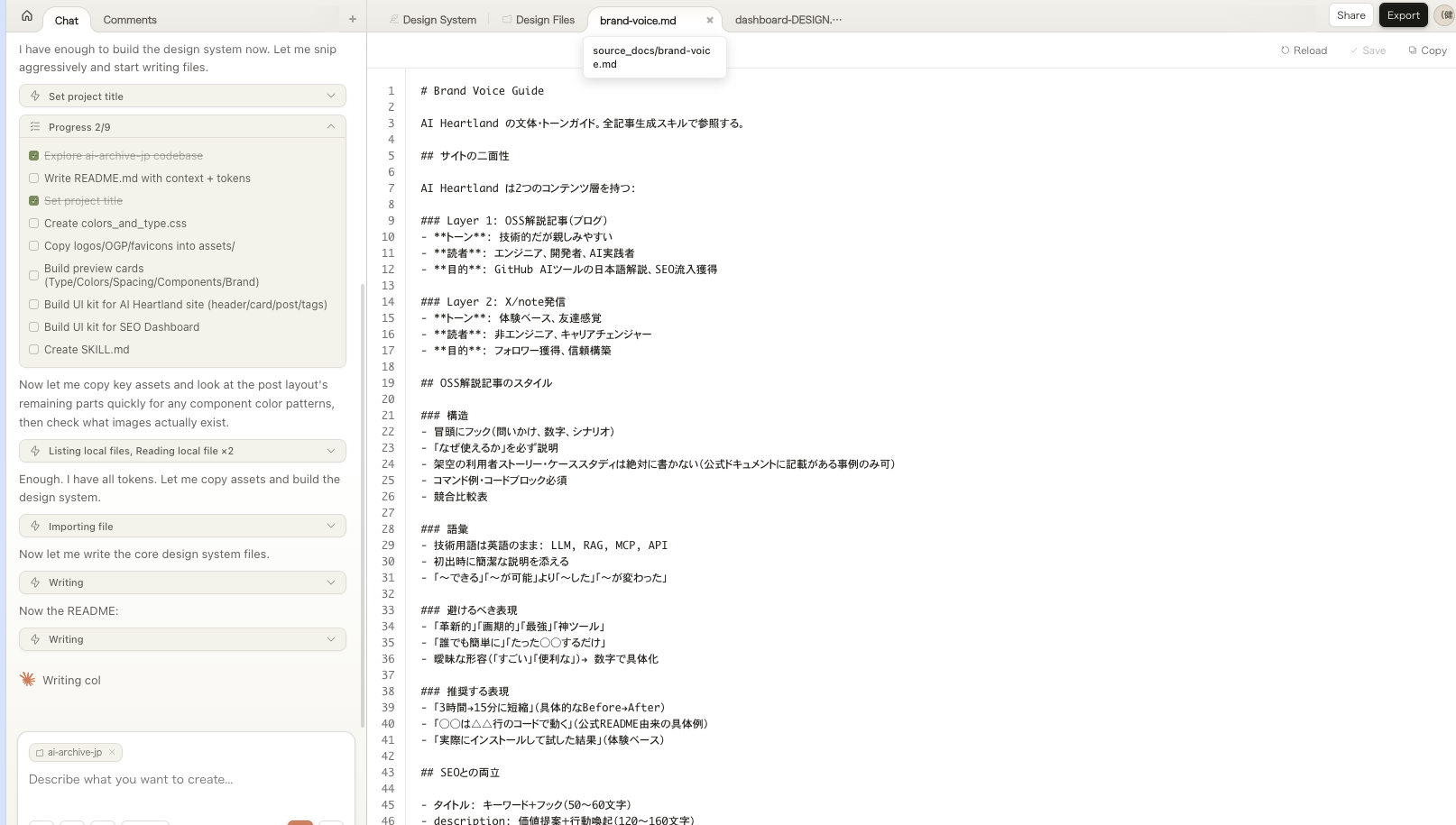Viewport: 1456px width, 825px height.
Task: Click the Reload file button
Action: click(x=1304, y=50)
